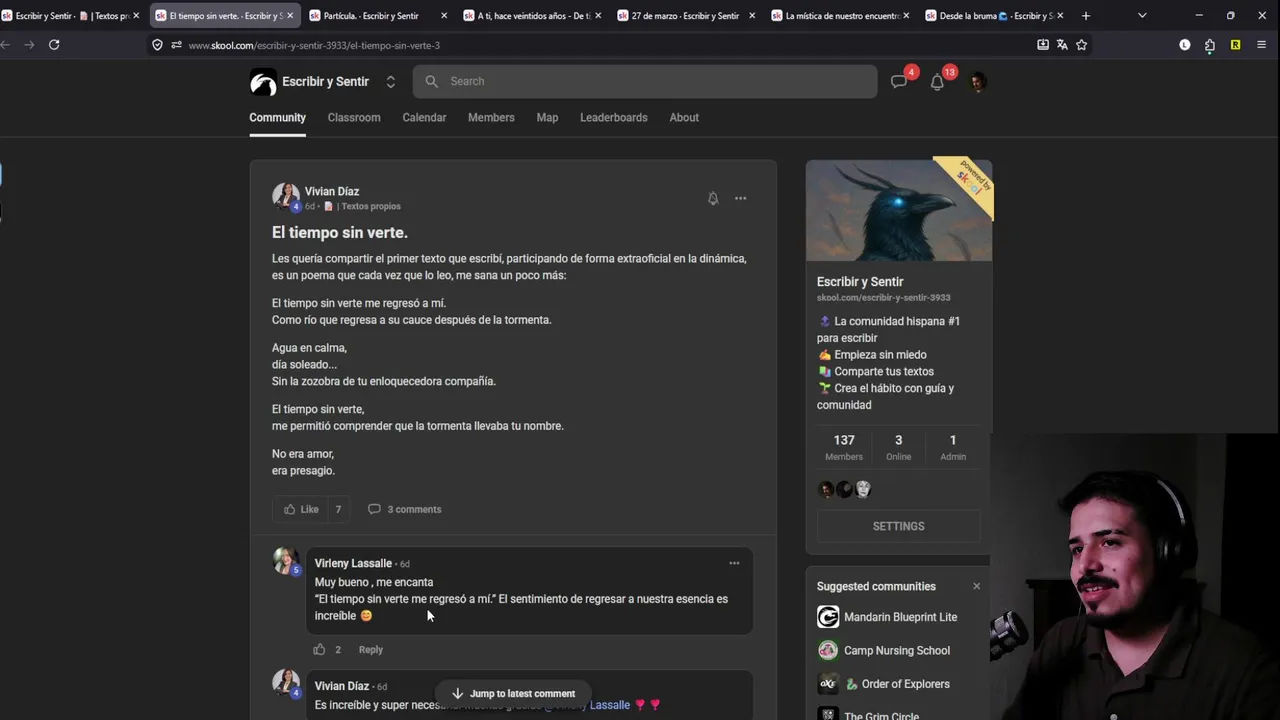The width and height of the screenshot is (1280, 720).
Task: Open group SETTINGS button
Action: pyautogui.click(x=898, y=526)
